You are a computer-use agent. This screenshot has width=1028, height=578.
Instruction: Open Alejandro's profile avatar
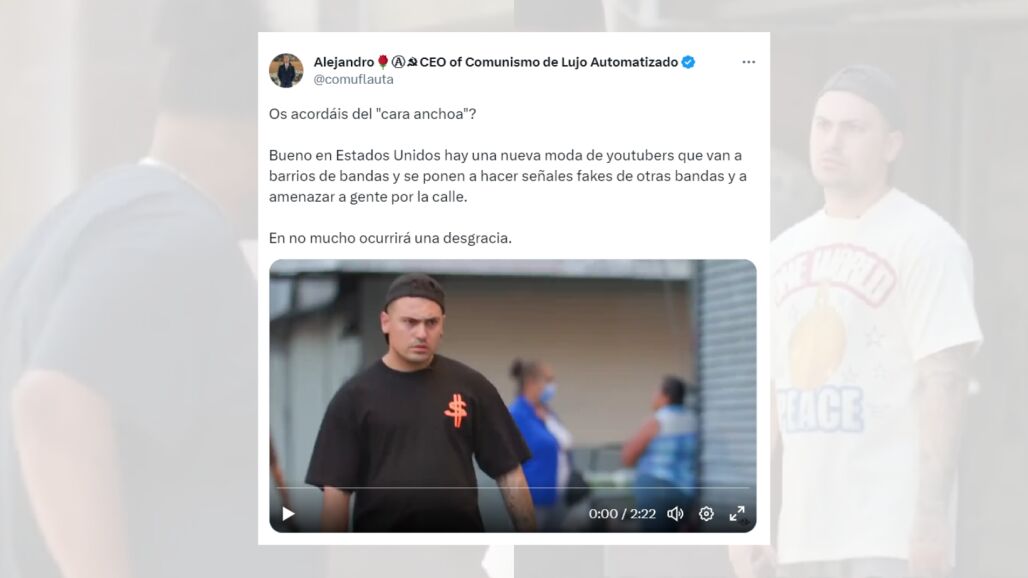click(x=286, y=70)
